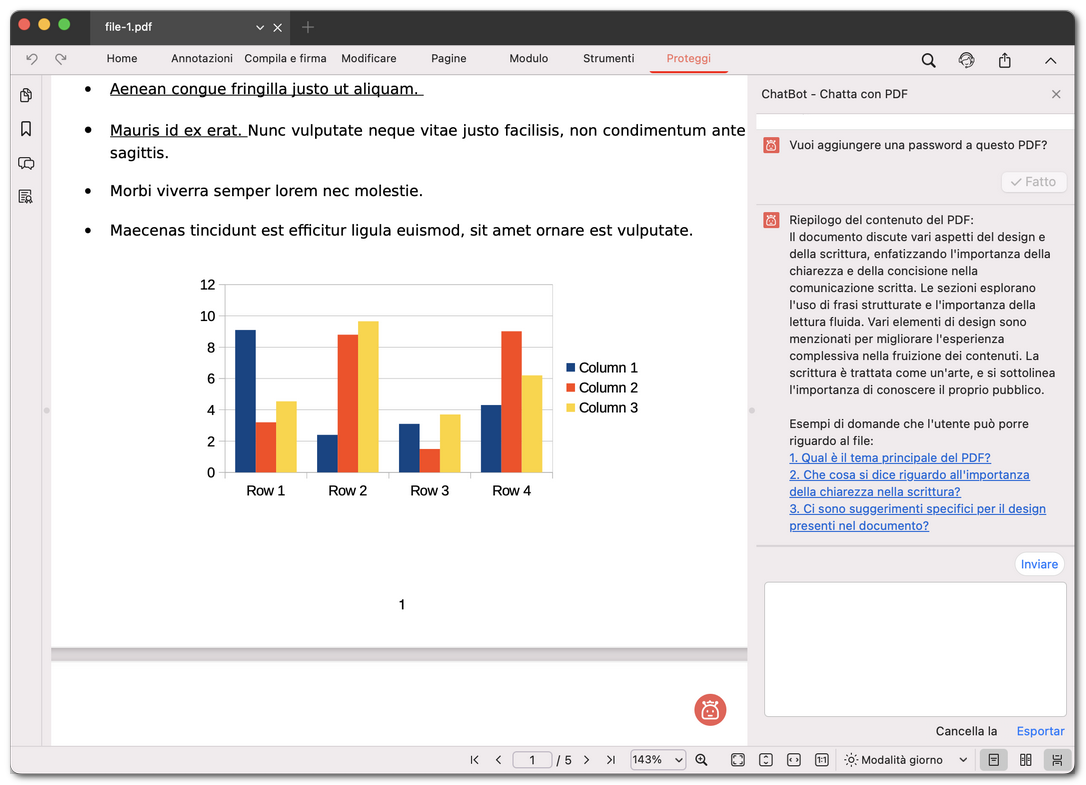The image size is (1086, 785).
Task: Click the share icon in the top toolbar
Action: 1004,60
